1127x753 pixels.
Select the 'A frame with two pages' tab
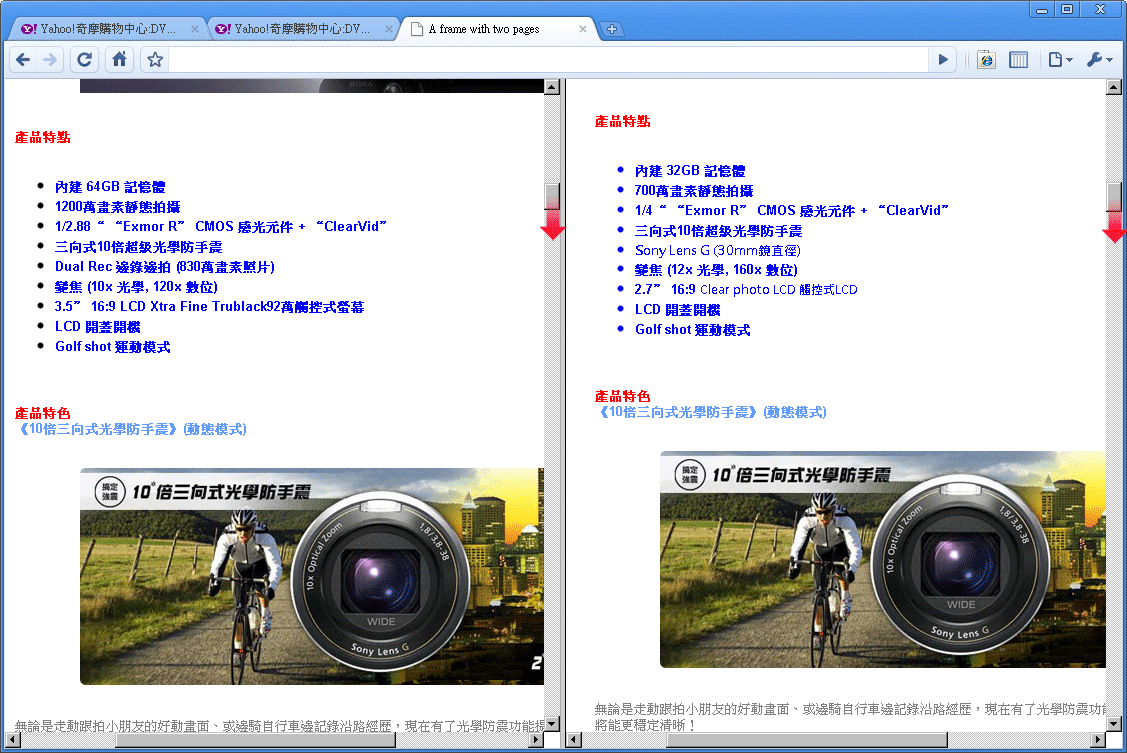pos(496,29)
